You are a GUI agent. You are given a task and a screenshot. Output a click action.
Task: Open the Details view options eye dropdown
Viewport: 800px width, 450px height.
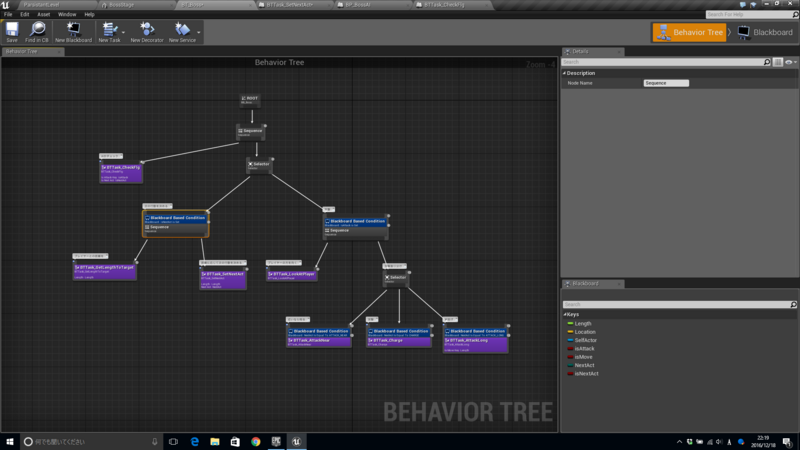pyautogui.click(x=791, y=62)
